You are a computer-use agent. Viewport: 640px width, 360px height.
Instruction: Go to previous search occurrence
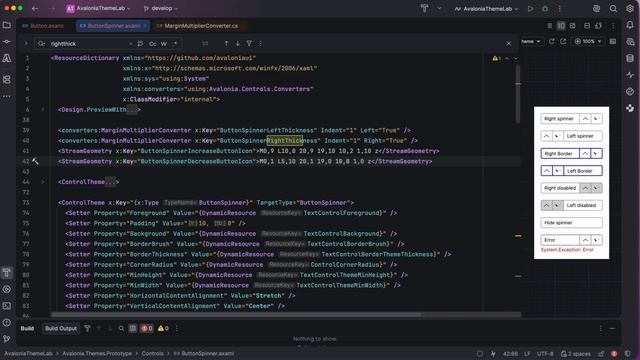226,43
